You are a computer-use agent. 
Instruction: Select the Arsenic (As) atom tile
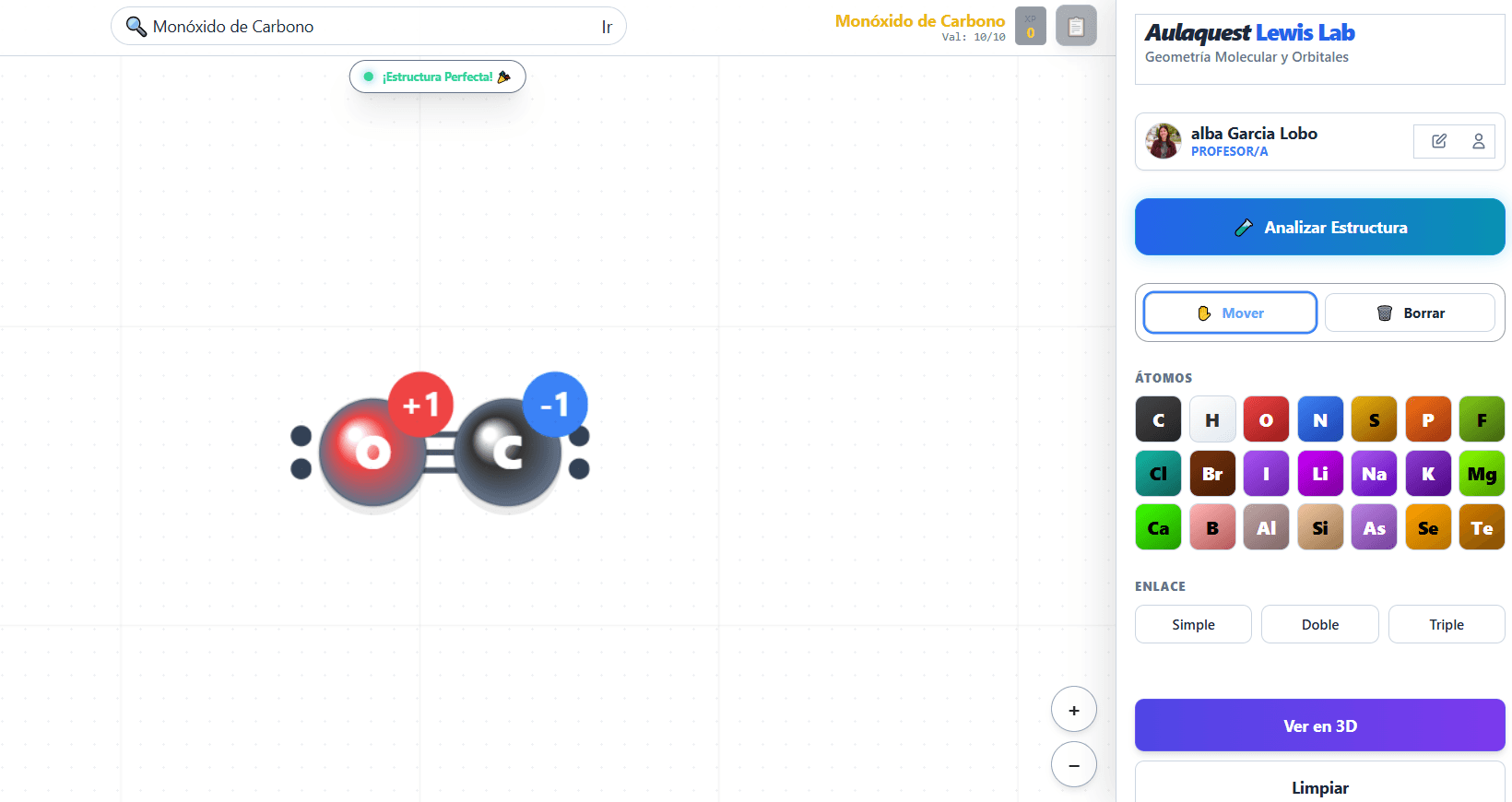point(1375,527)
